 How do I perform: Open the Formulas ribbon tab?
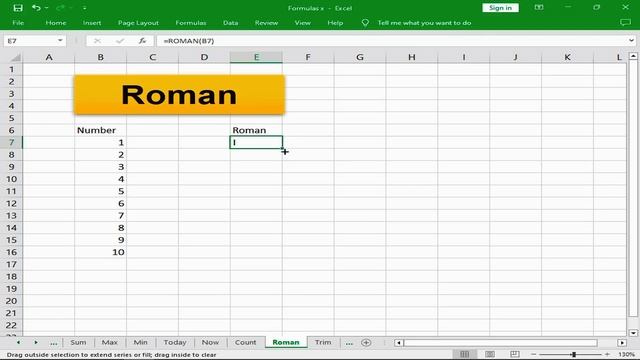click(191, 23)
